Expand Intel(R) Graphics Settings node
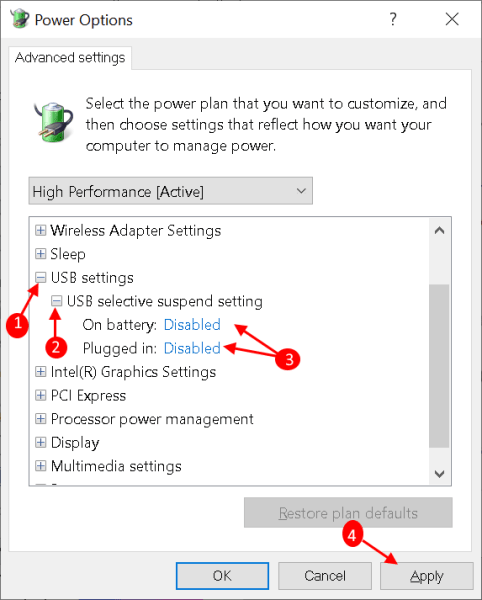The image size is (482, 600). 40,372
